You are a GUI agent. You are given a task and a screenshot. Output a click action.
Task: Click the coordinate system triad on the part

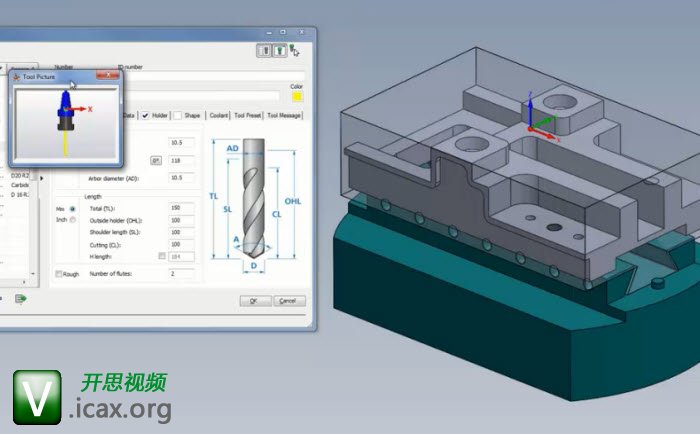tap(542, 118)
